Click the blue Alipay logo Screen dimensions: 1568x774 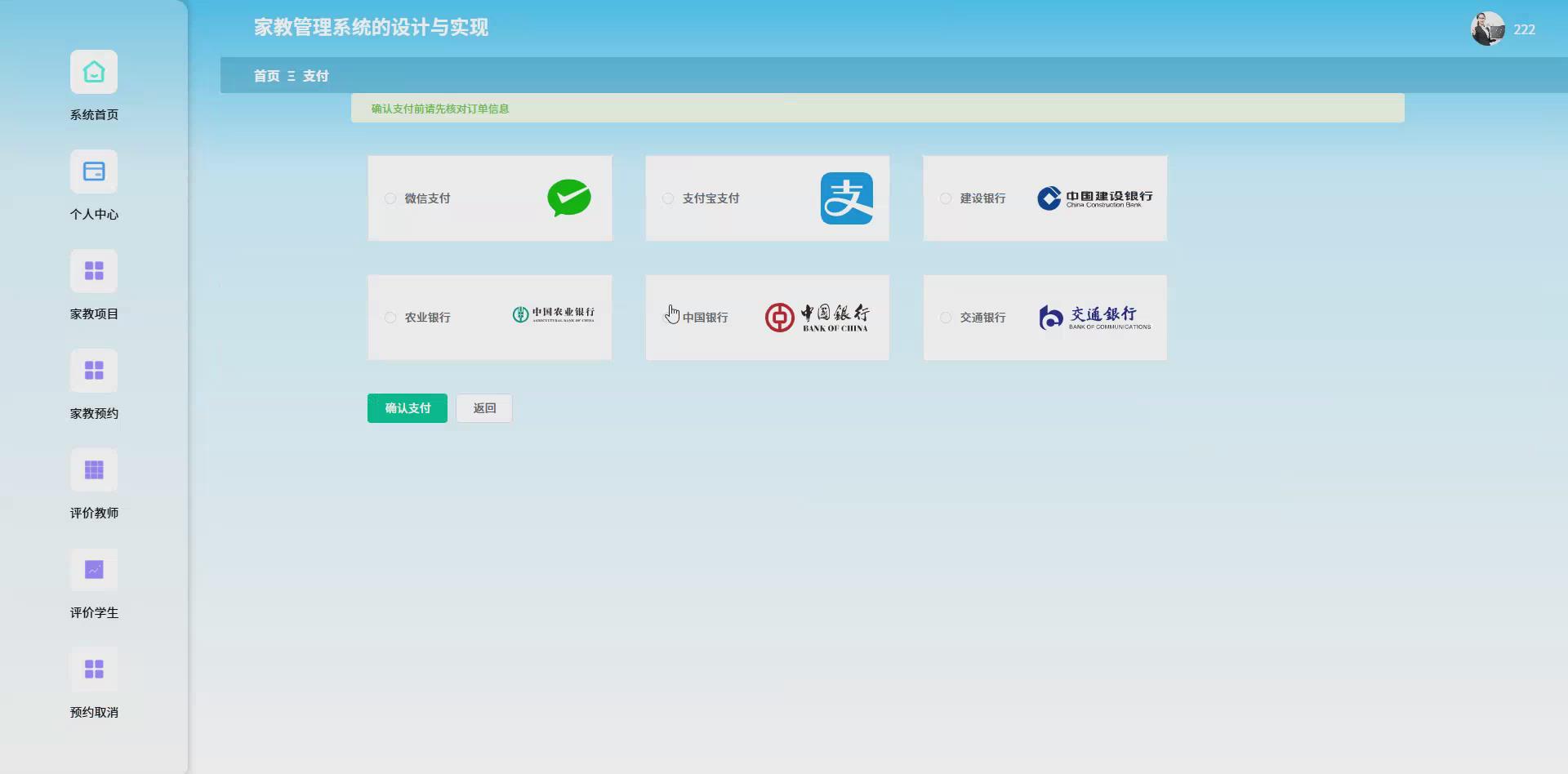coord(848,198)
